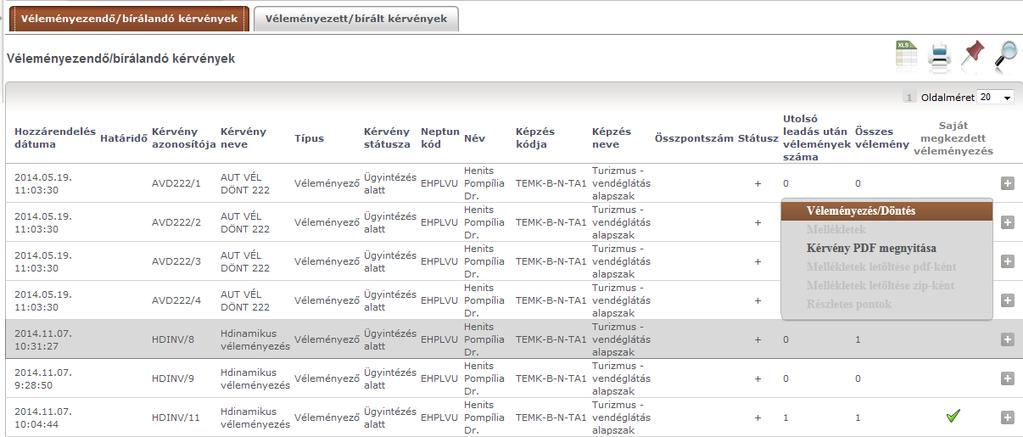Open the Oldalméret page size dropdown
The height and width of the screenshot is (437, 1023).
pos(996,97)
